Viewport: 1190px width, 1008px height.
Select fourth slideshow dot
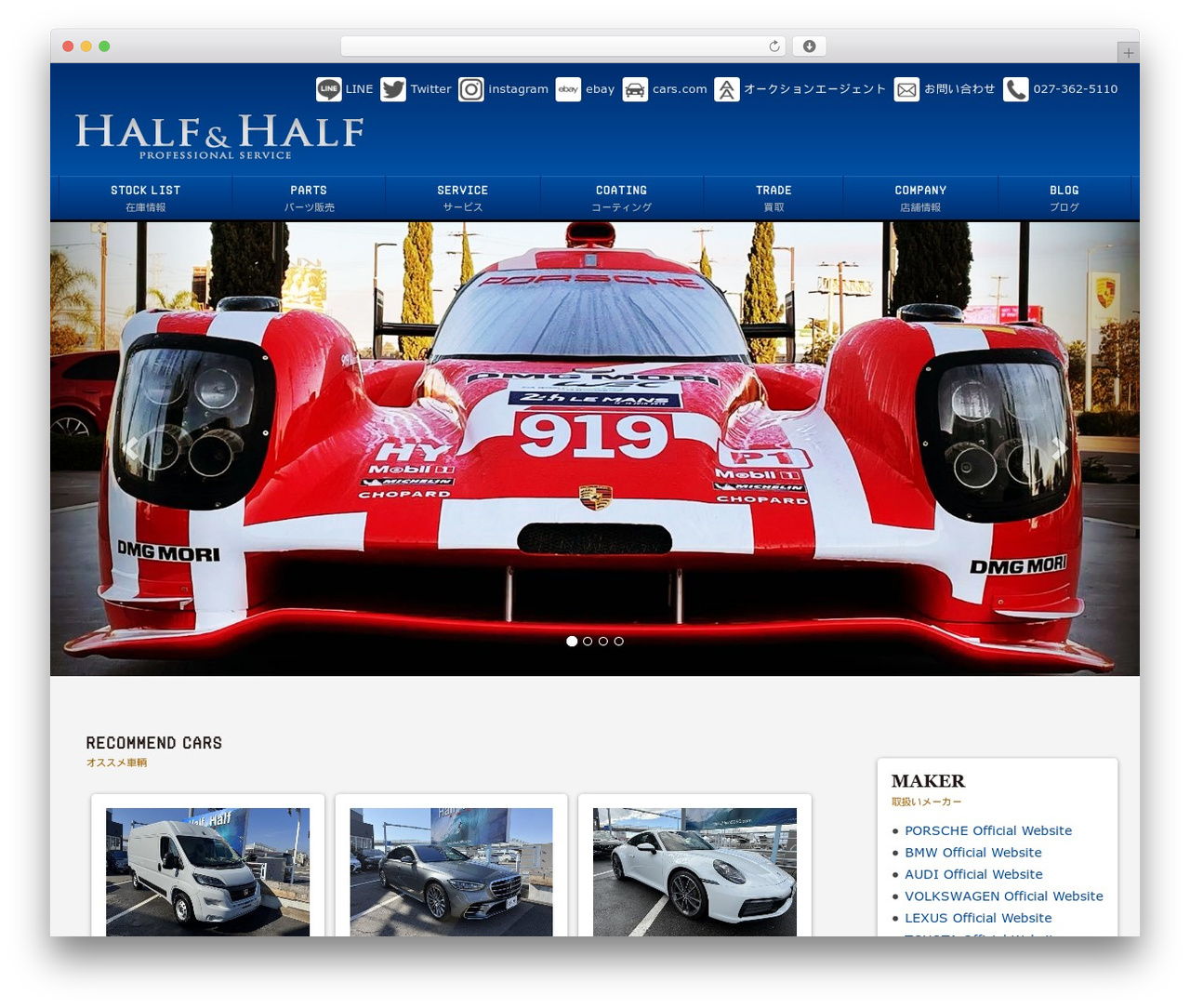click(x=619, y=642)
